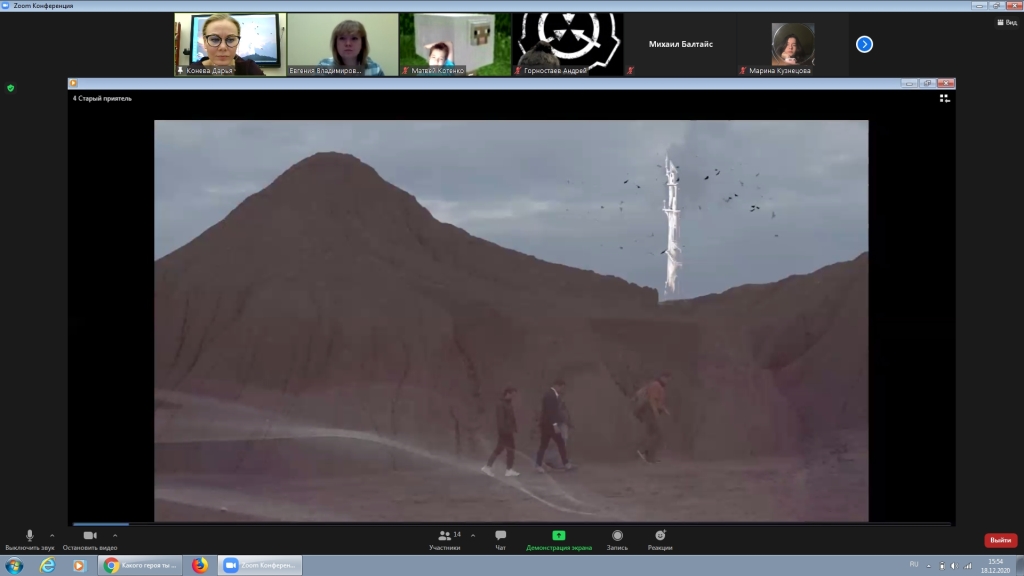Switch to Chrome 'Какого героя ты' taskbar window
This screenshot has height=576, width=1024.
click(x=140, y=566)
